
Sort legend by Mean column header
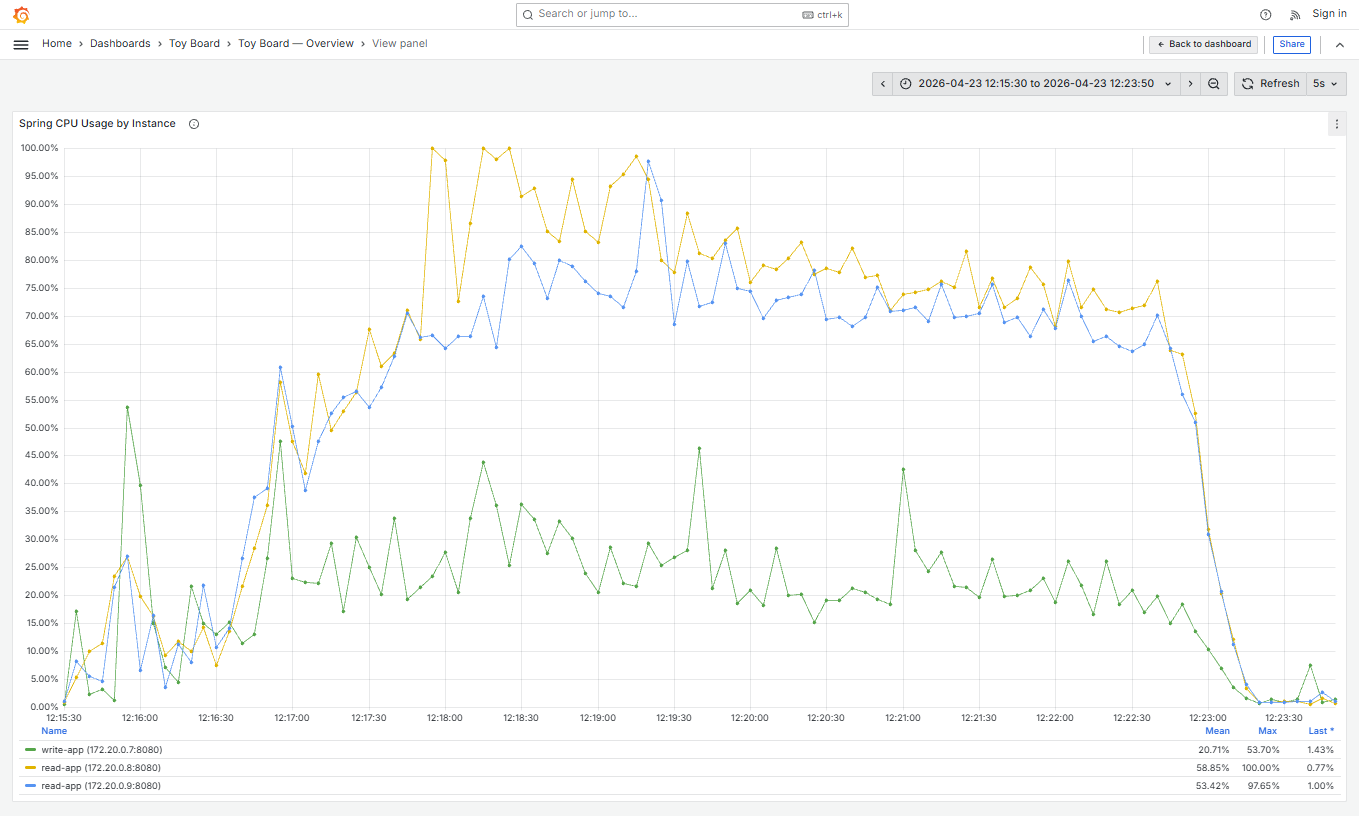[1217, 731]
